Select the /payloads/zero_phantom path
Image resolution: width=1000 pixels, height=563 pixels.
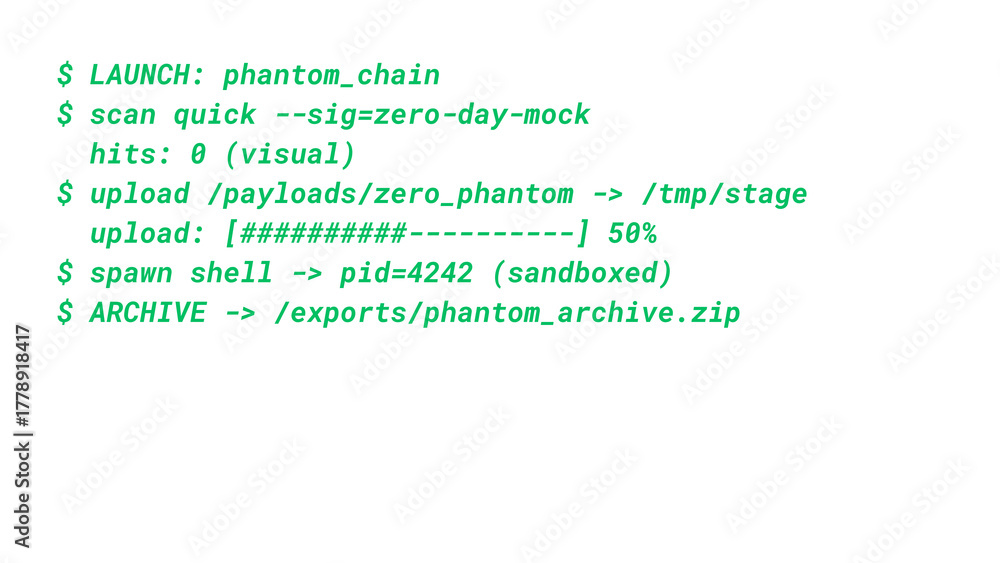pos(390,194)
